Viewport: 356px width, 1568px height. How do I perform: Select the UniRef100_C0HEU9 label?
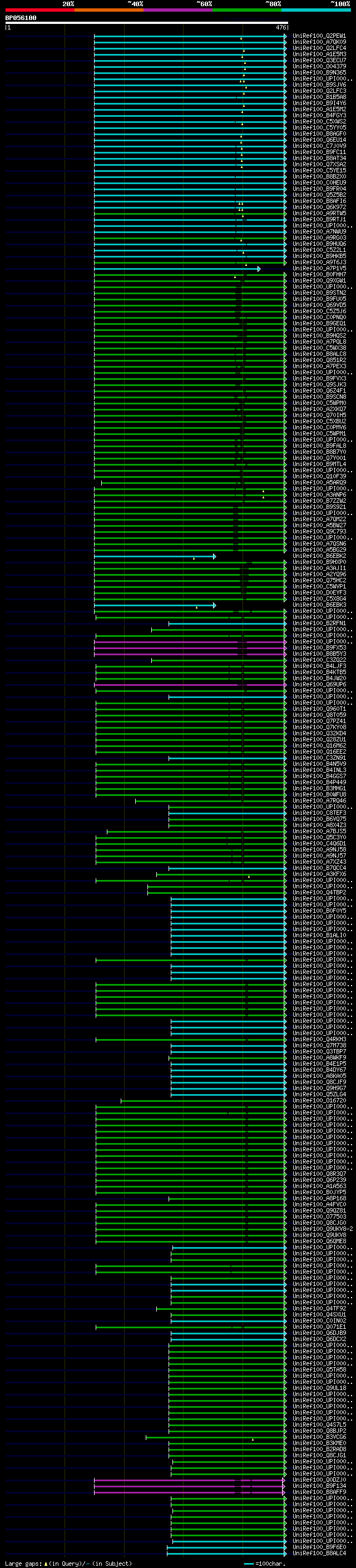[x=319, y=182]
